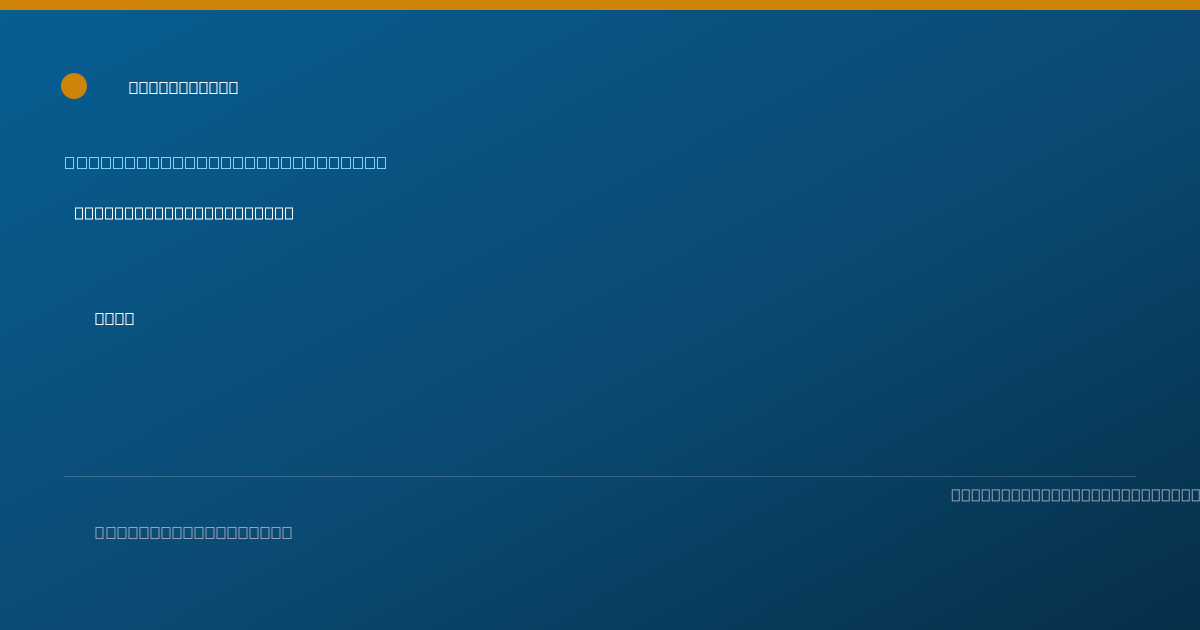Click the white subtitle line under the headline
The image size is (1200, 630).
coord(184,213)
